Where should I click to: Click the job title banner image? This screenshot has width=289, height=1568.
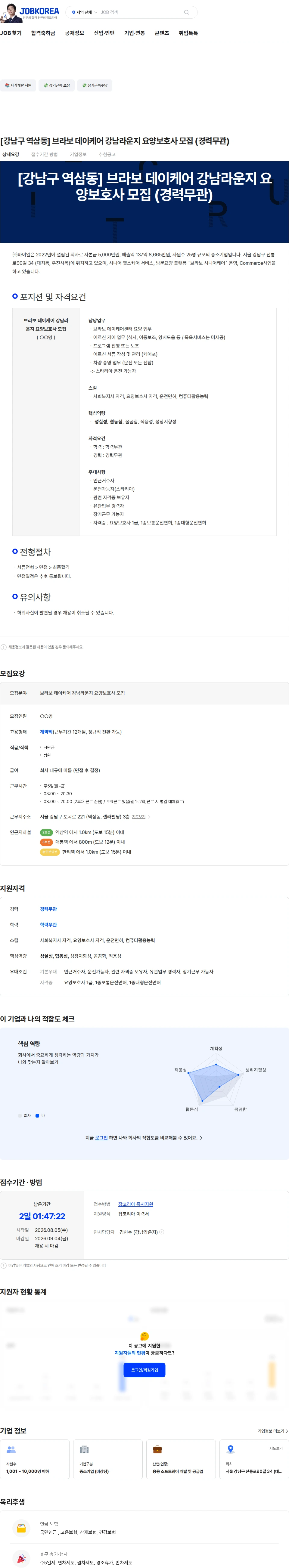144,202
